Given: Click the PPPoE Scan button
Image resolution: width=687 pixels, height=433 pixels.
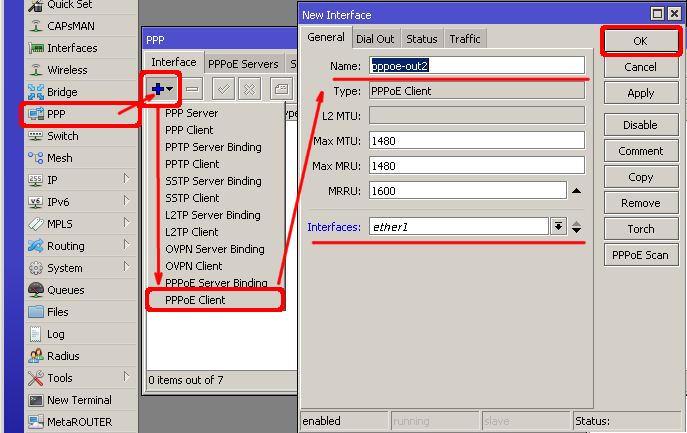Looking at the screenshot, I should pyautogui.click(x=641, y=255).
